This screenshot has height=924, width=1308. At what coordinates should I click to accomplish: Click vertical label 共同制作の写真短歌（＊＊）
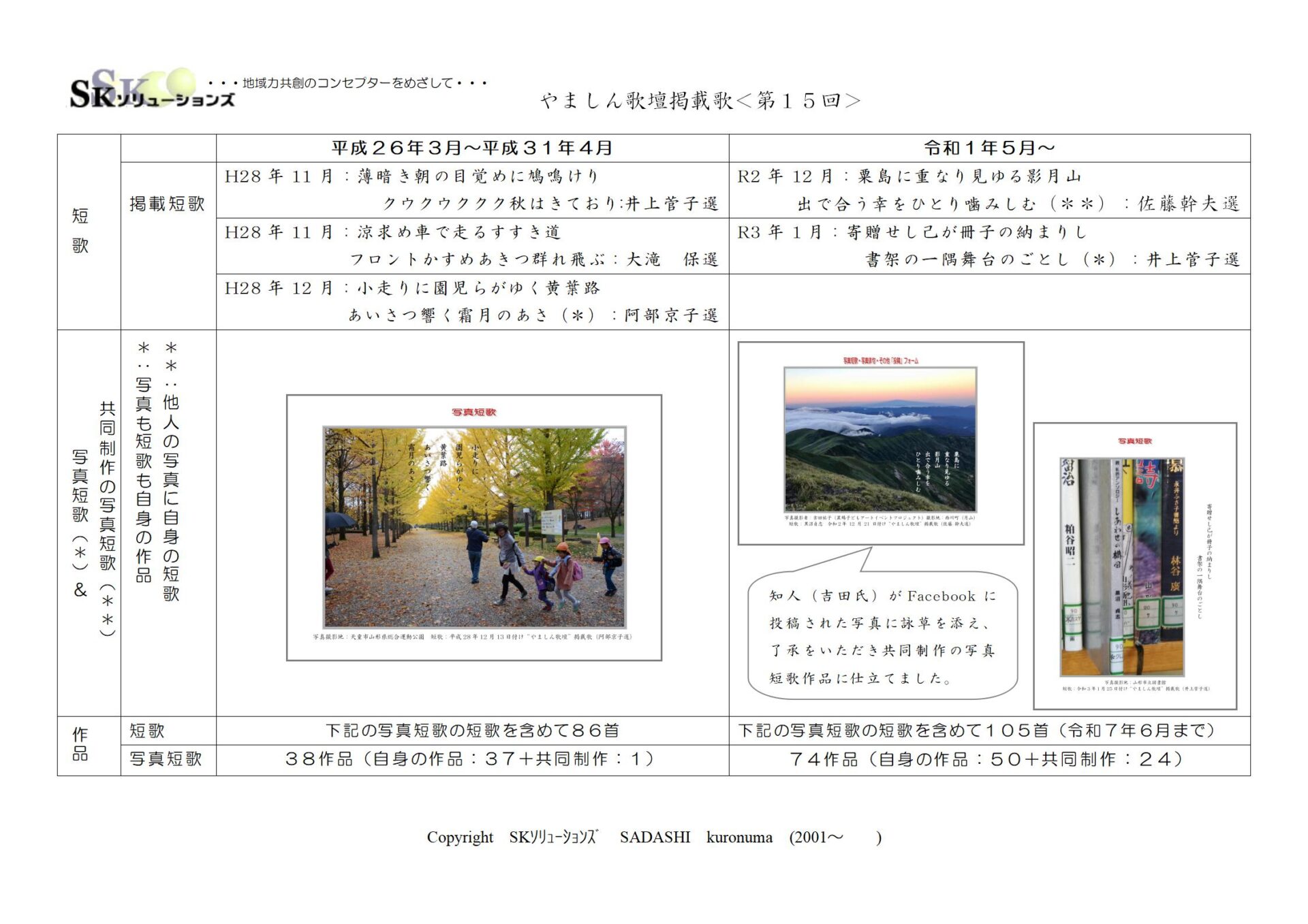108,519
